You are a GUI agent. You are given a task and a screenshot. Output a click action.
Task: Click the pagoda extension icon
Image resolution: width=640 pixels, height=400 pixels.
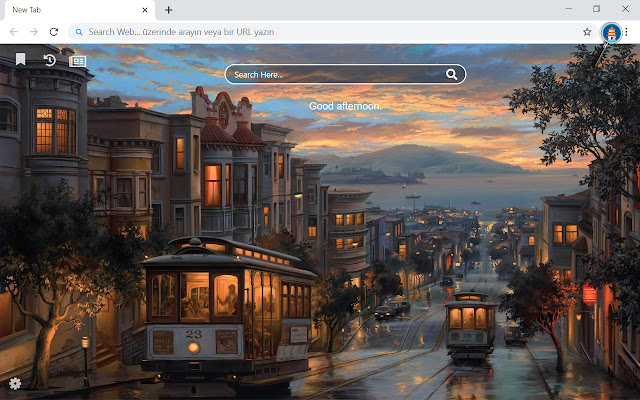click(x=611, y=33)
